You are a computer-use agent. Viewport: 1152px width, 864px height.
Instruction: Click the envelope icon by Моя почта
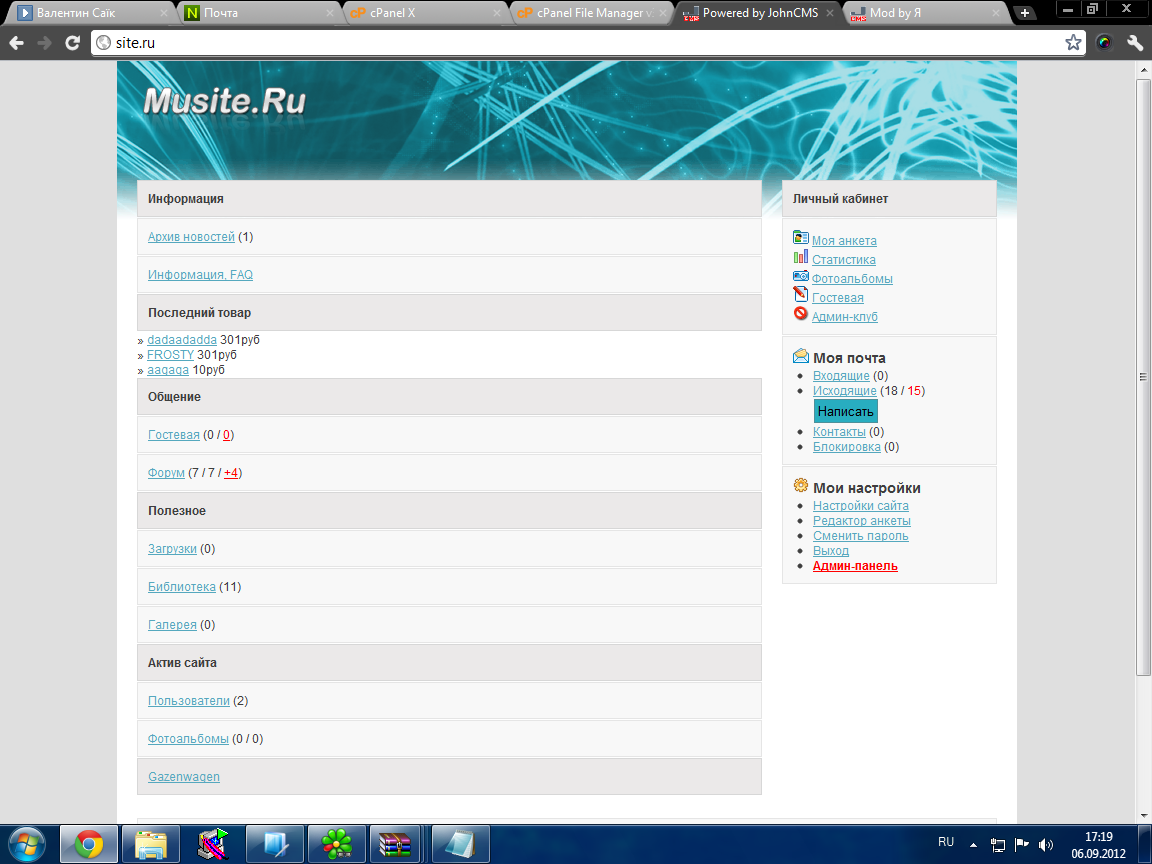click(x=801, y=356)
